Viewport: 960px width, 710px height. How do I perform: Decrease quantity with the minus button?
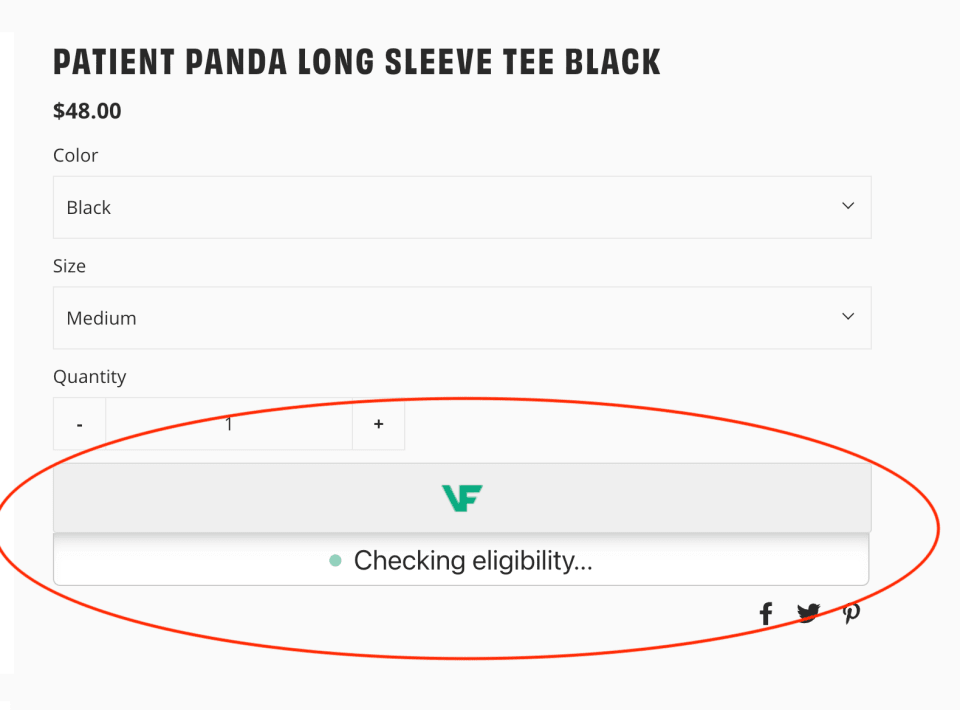(x=80, y=424)
